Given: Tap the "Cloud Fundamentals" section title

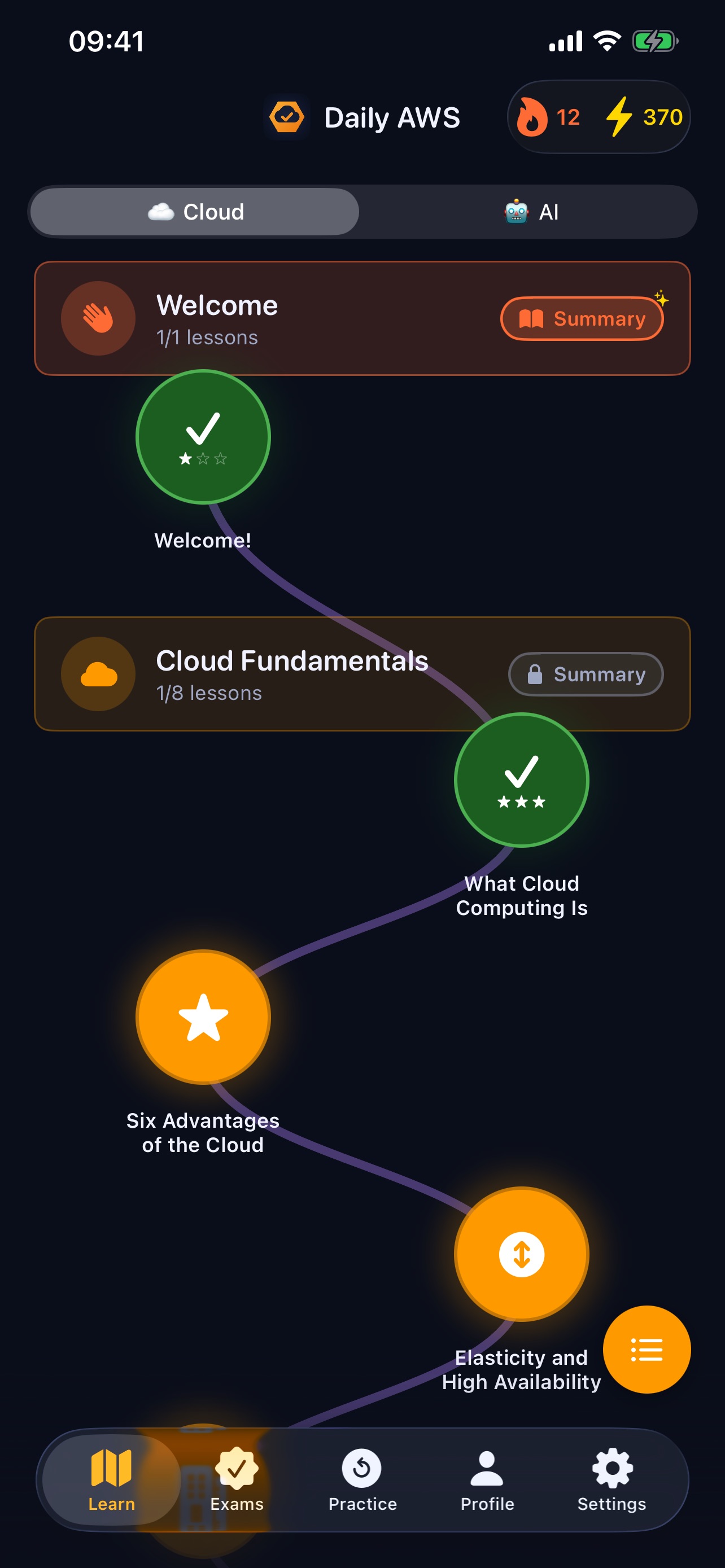Looking at the screenshot, I should 292,660.
